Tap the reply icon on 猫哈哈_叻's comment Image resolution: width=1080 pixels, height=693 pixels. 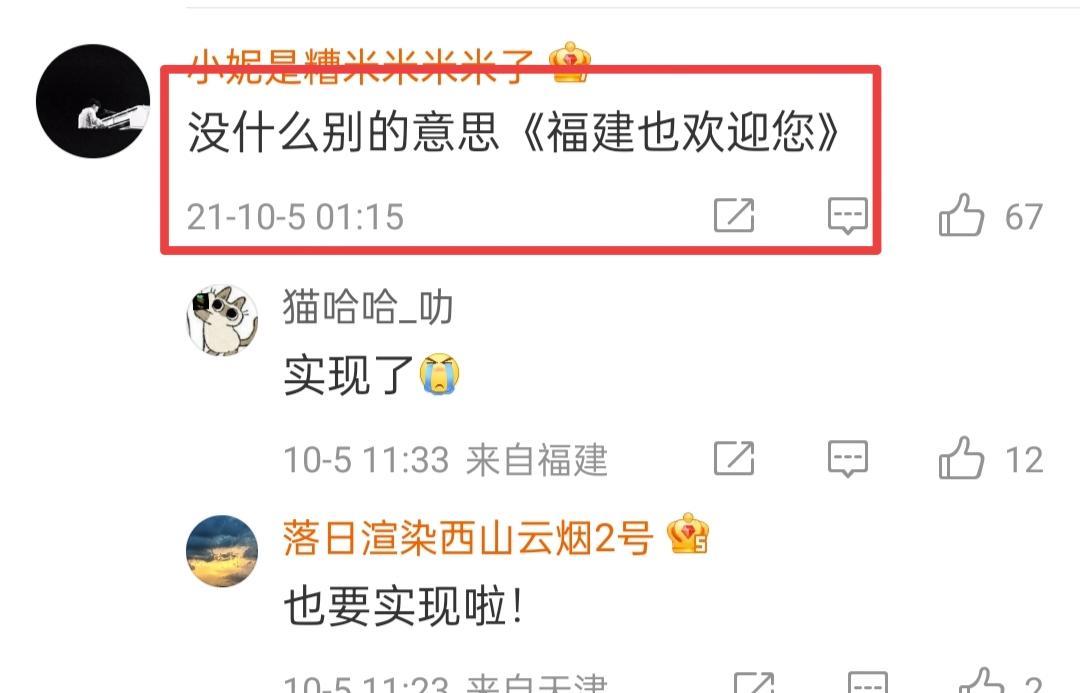848,459
